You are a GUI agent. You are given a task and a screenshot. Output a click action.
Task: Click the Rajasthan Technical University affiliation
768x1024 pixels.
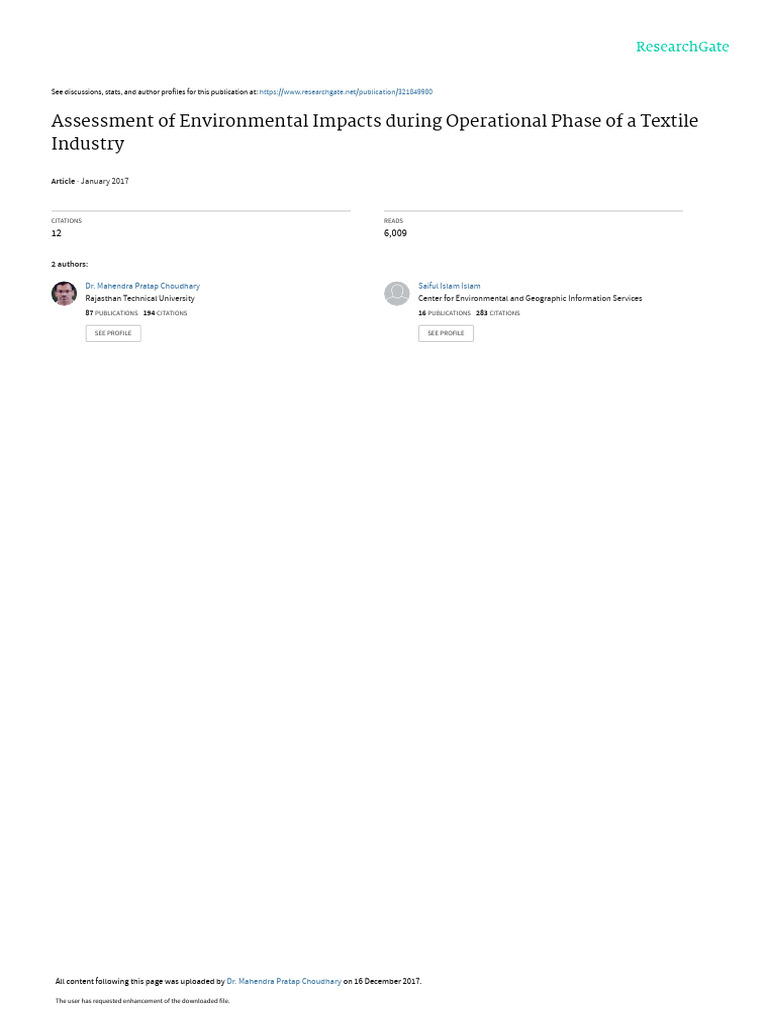point(140,298)
